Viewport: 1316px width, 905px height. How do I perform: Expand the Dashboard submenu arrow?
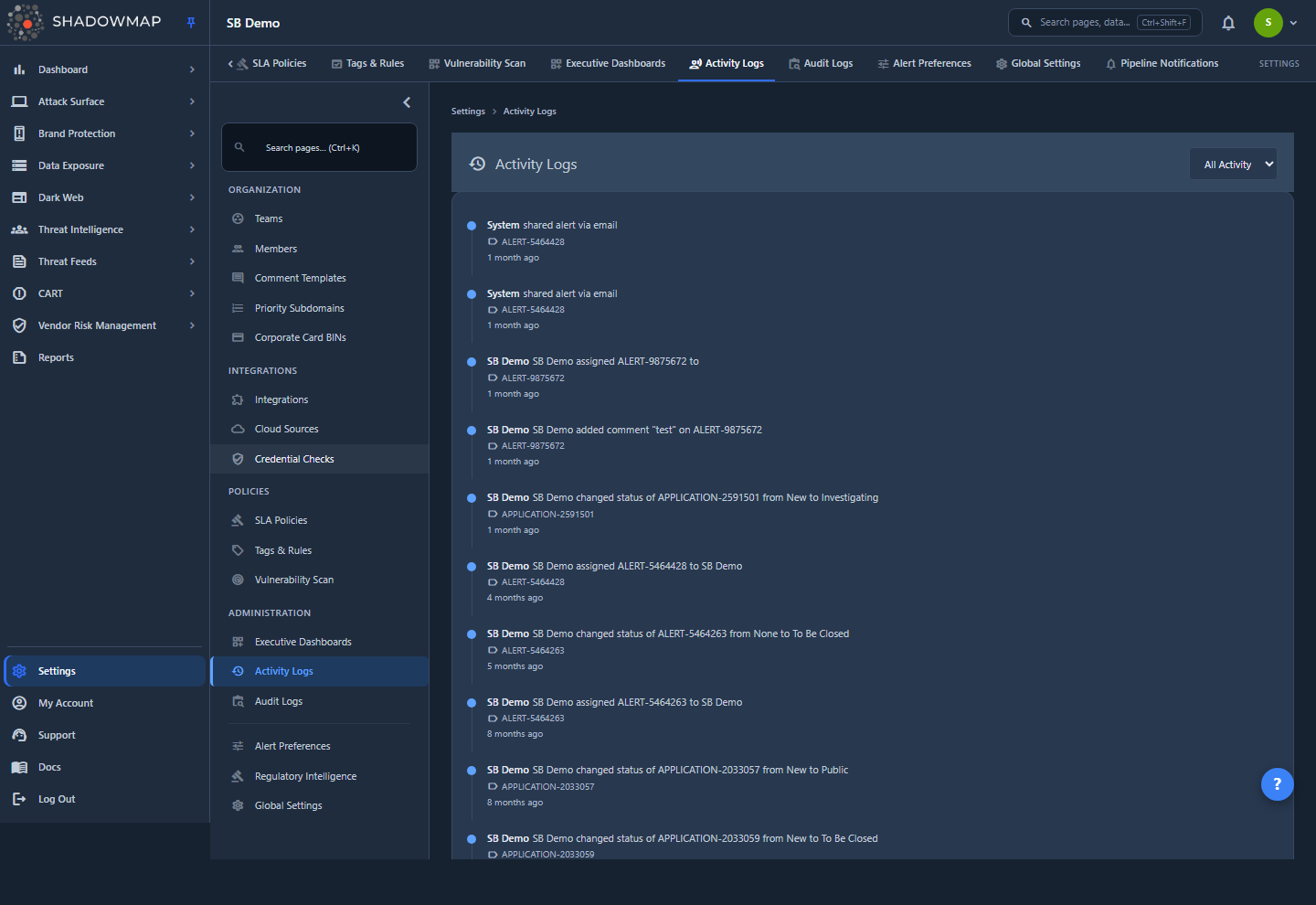(192, 69)
